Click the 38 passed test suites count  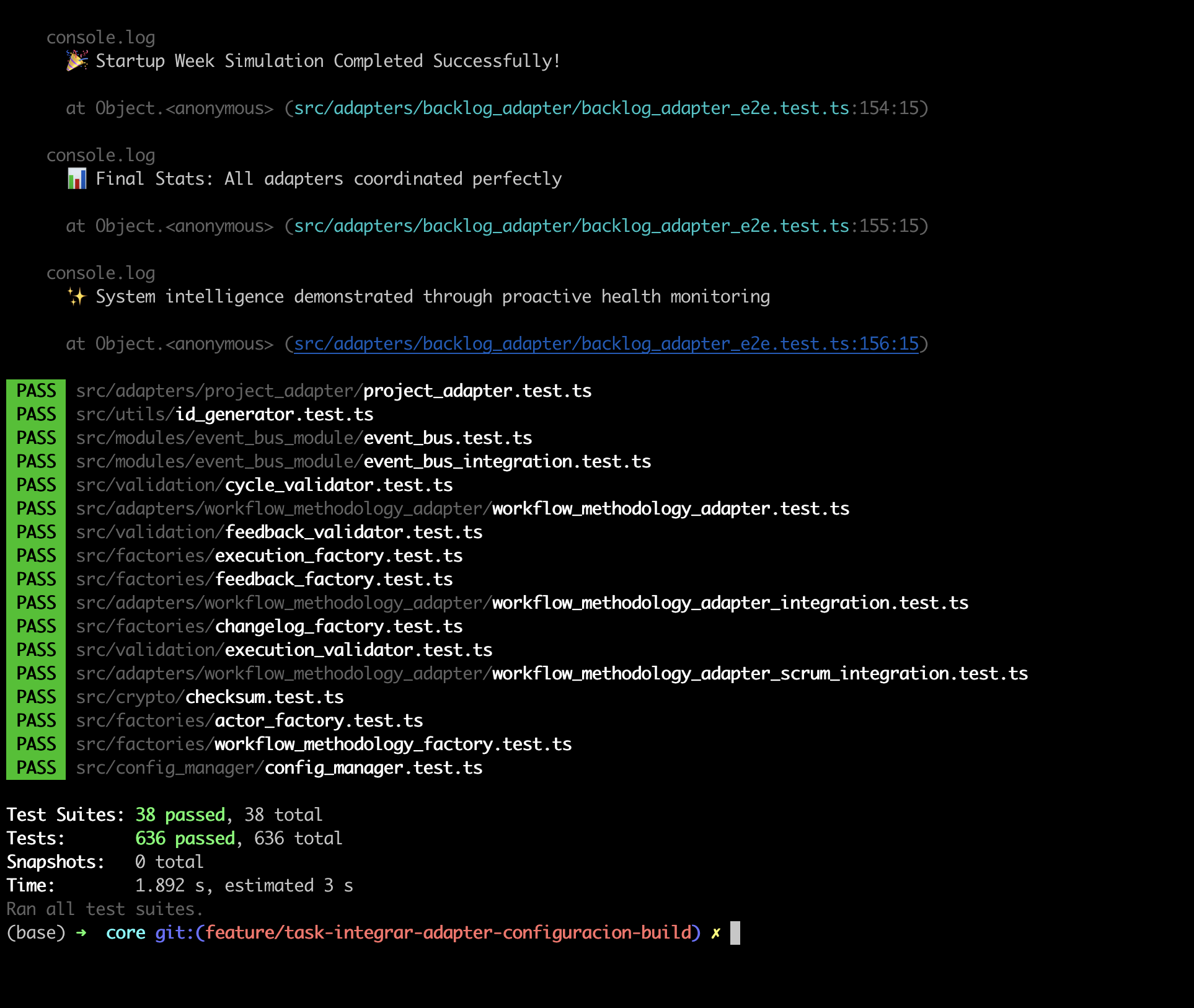180,815
